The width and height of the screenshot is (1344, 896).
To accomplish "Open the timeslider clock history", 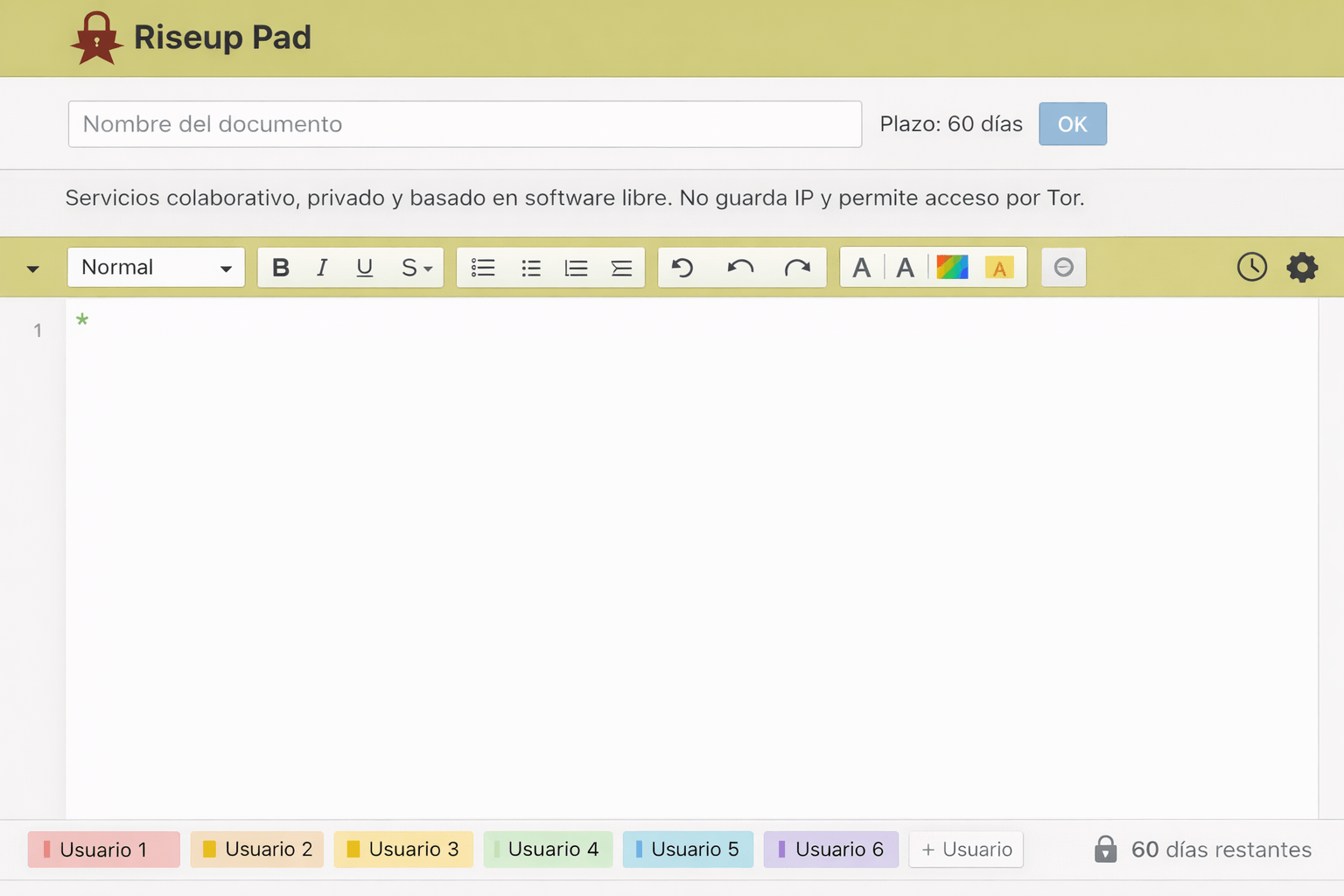I will [1251, 267].
